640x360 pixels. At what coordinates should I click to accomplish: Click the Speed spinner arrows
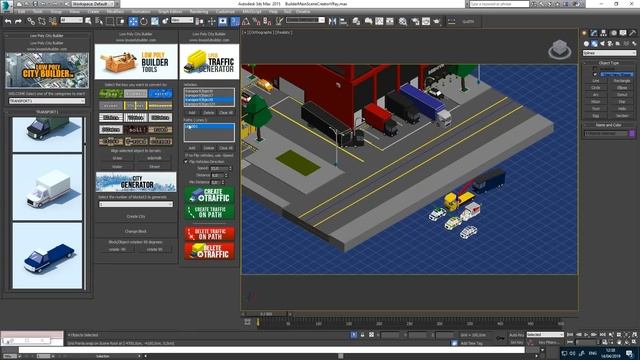click(230, 168)
